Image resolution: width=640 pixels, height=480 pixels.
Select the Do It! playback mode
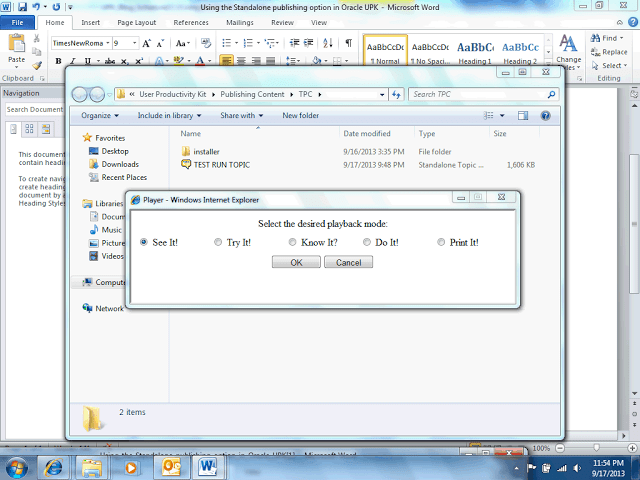point(367,242)
